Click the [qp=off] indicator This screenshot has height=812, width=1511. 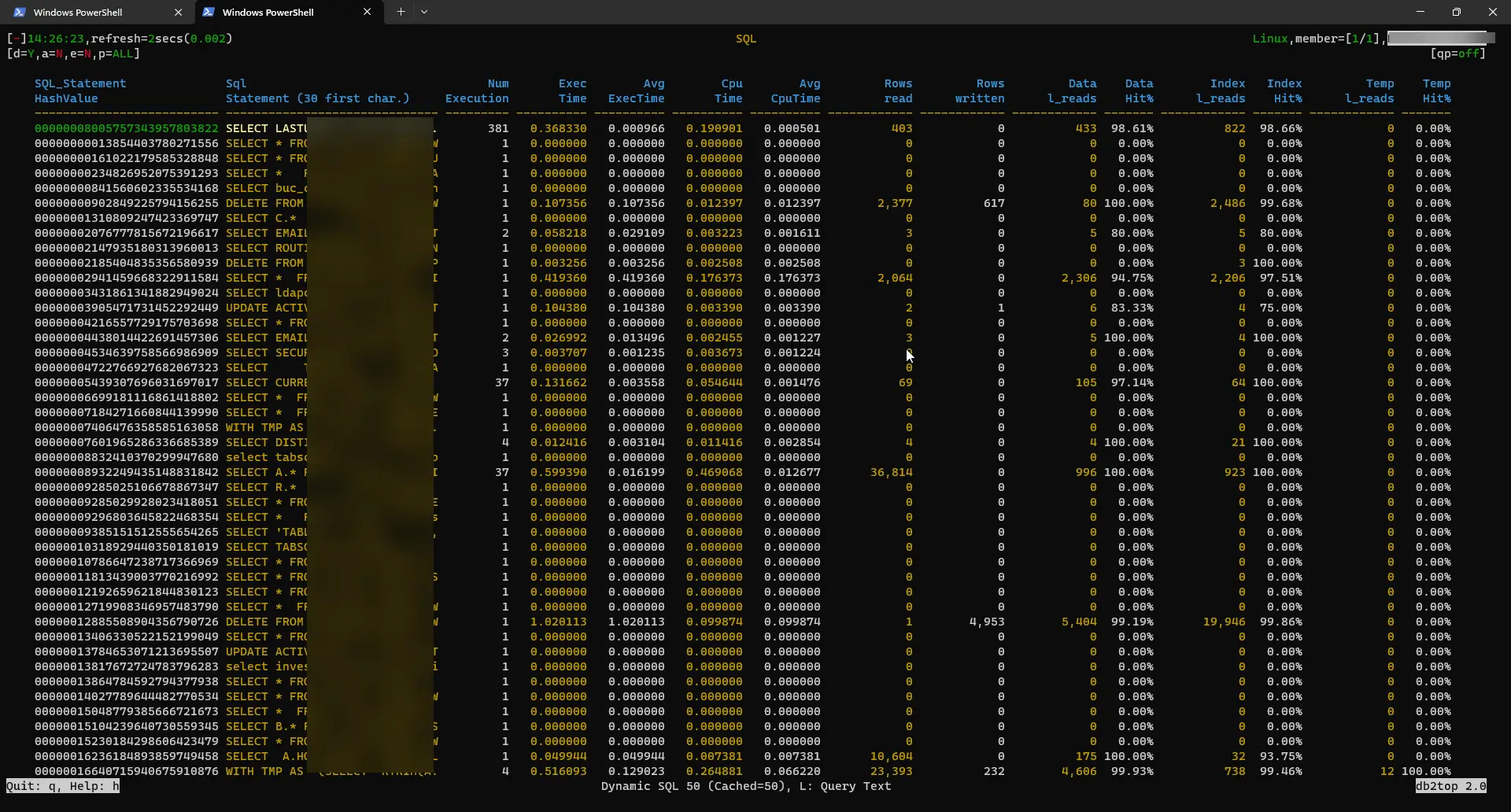point(1458,54)
